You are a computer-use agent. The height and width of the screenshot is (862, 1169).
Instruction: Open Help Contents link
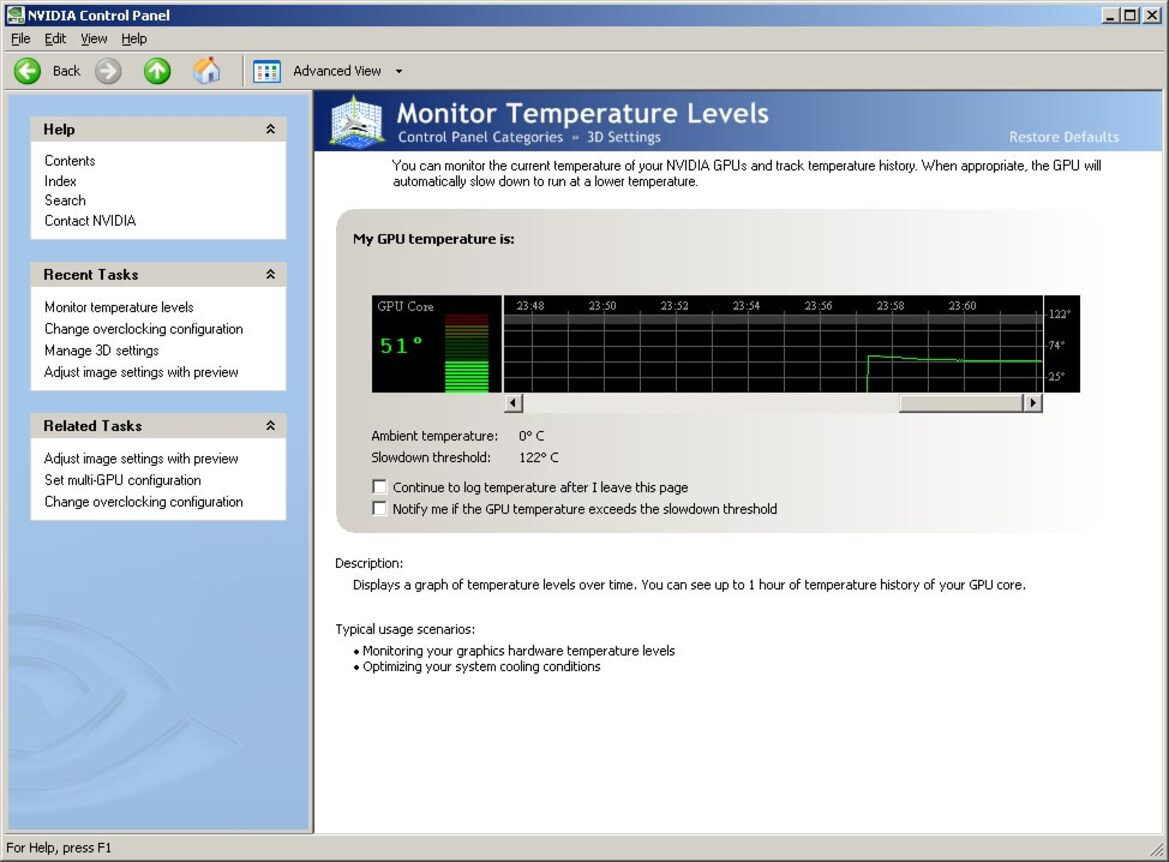tap(69, 160)
